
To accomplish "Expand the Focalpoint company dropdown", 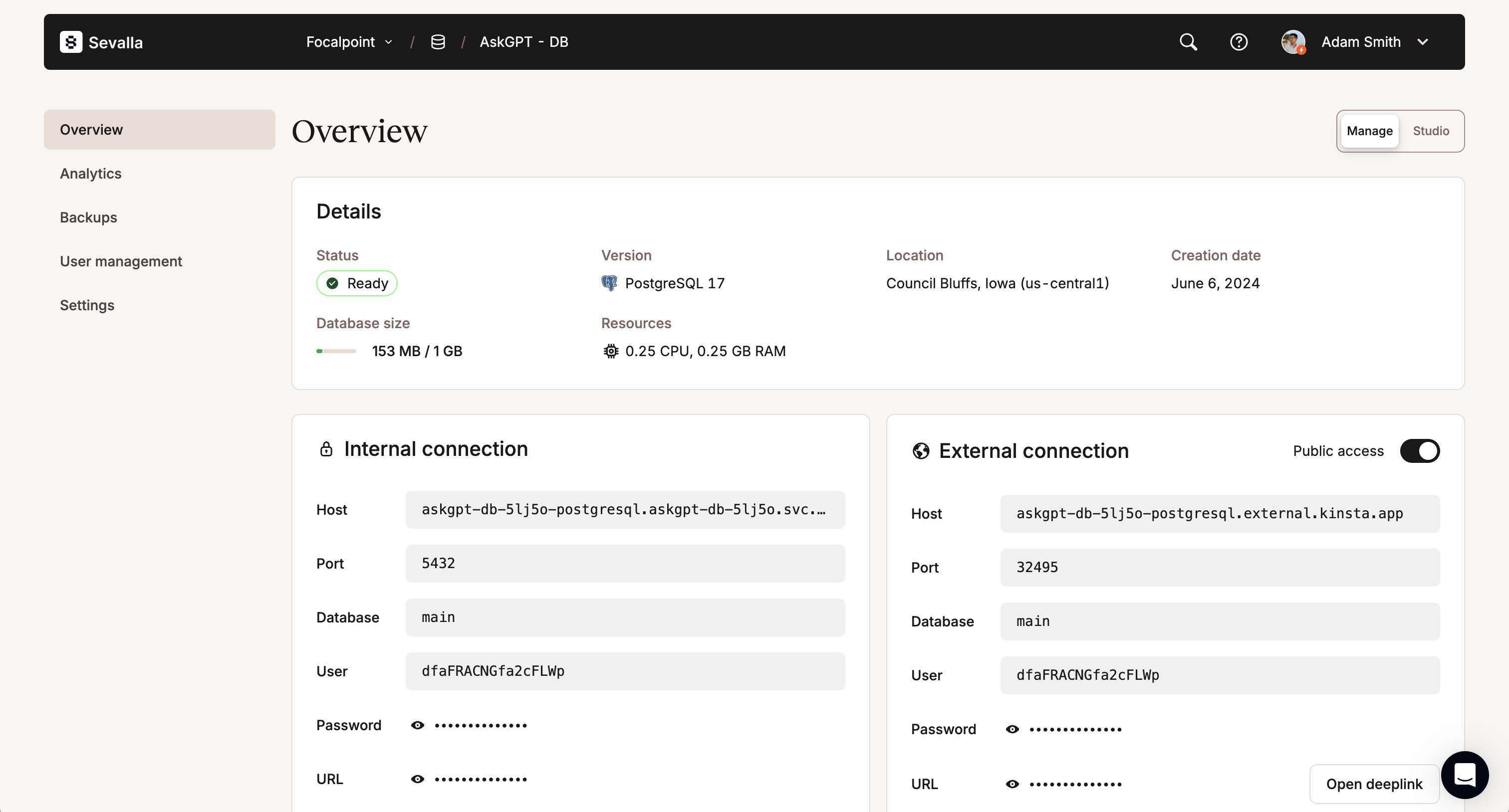I will click(349, 42).
